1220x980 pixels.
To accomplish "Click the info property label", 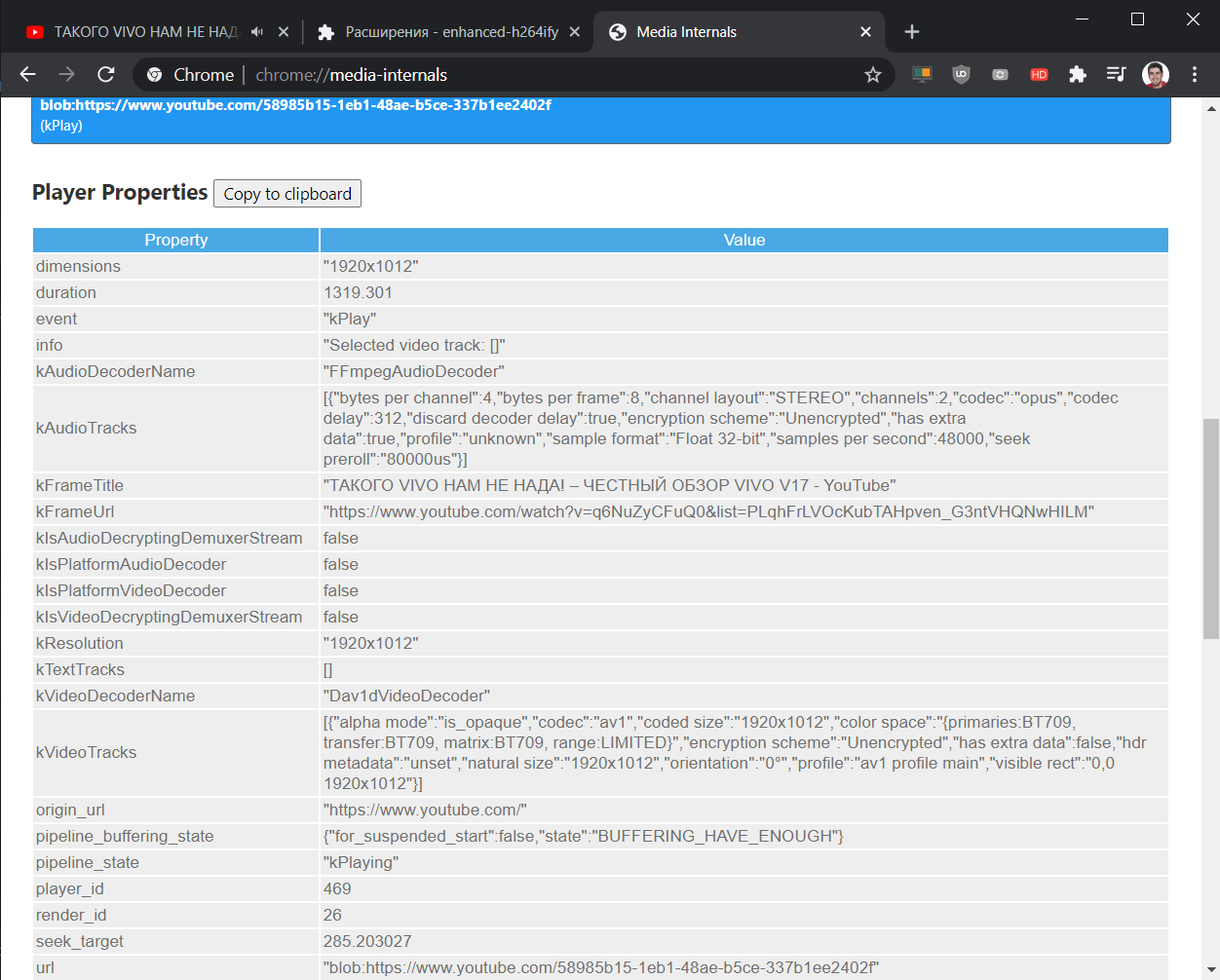I will pos(49,345).
